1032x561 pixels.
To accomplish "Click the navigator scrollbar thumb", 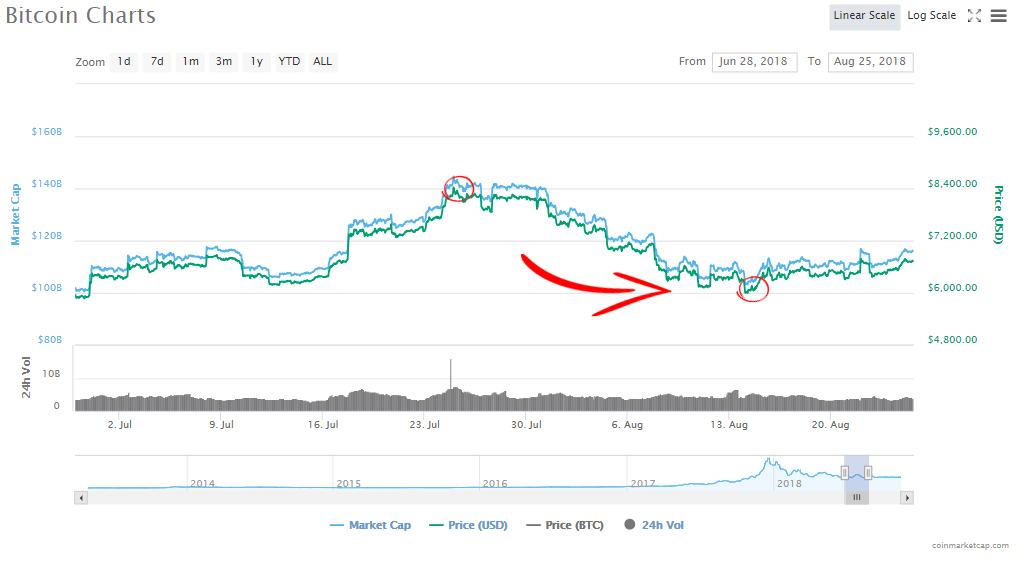I will point(856,497).
